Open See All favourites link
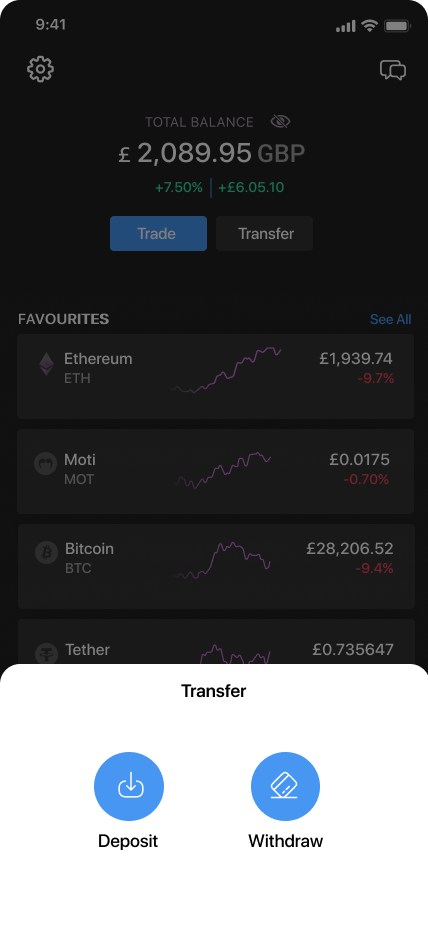Screen dimensions: 428x926 click(390, 319)
